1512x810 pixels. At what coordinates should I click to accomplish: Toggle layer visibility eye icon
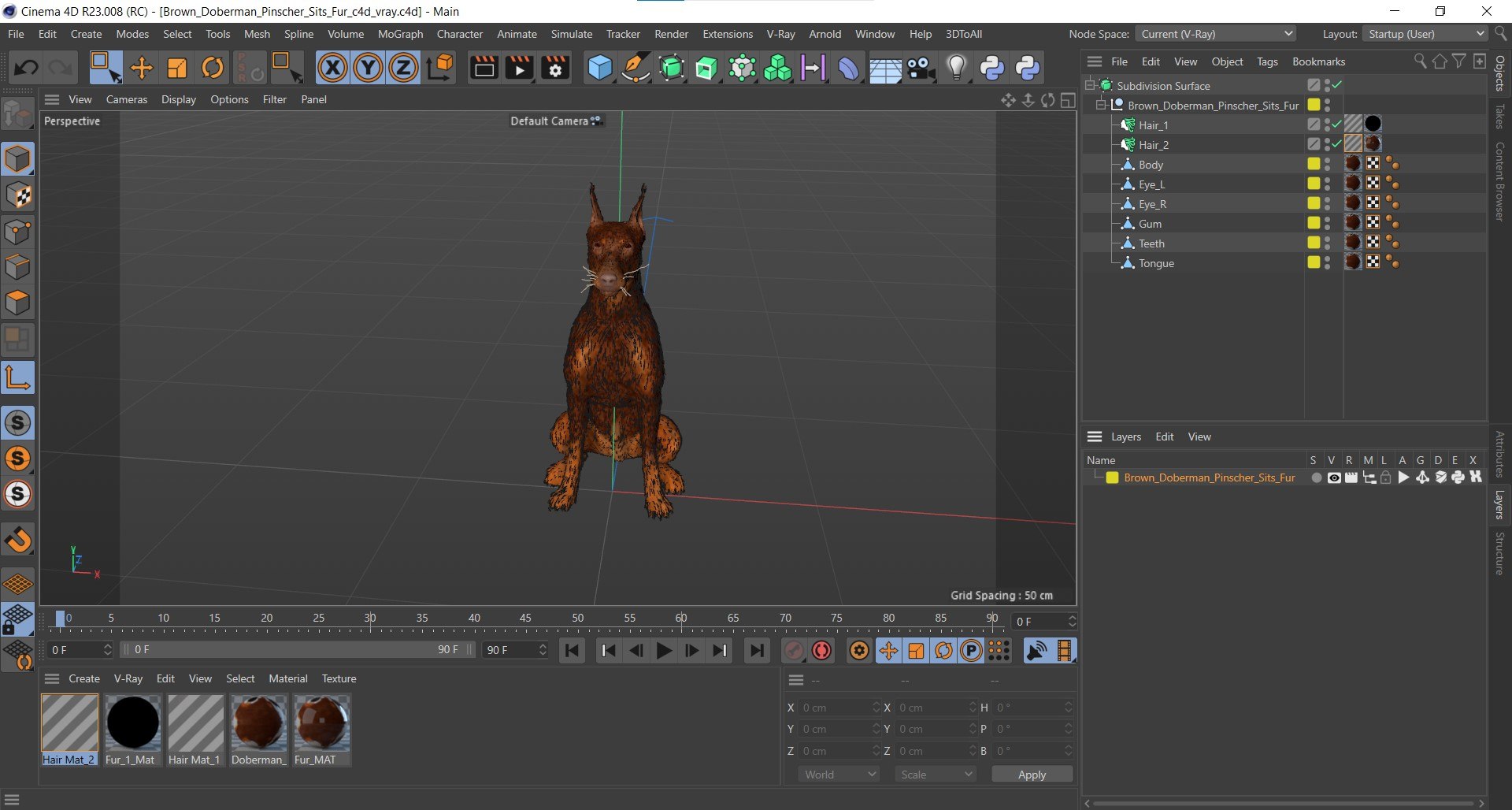tap(1334, 477)
